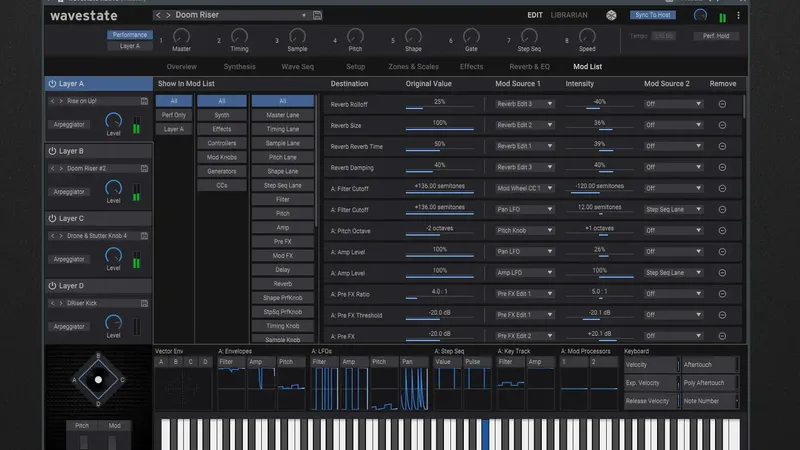This screenshot has width=800, height=450.
Task: Go to previous performance preset arrow
Action: click(158, 15)
